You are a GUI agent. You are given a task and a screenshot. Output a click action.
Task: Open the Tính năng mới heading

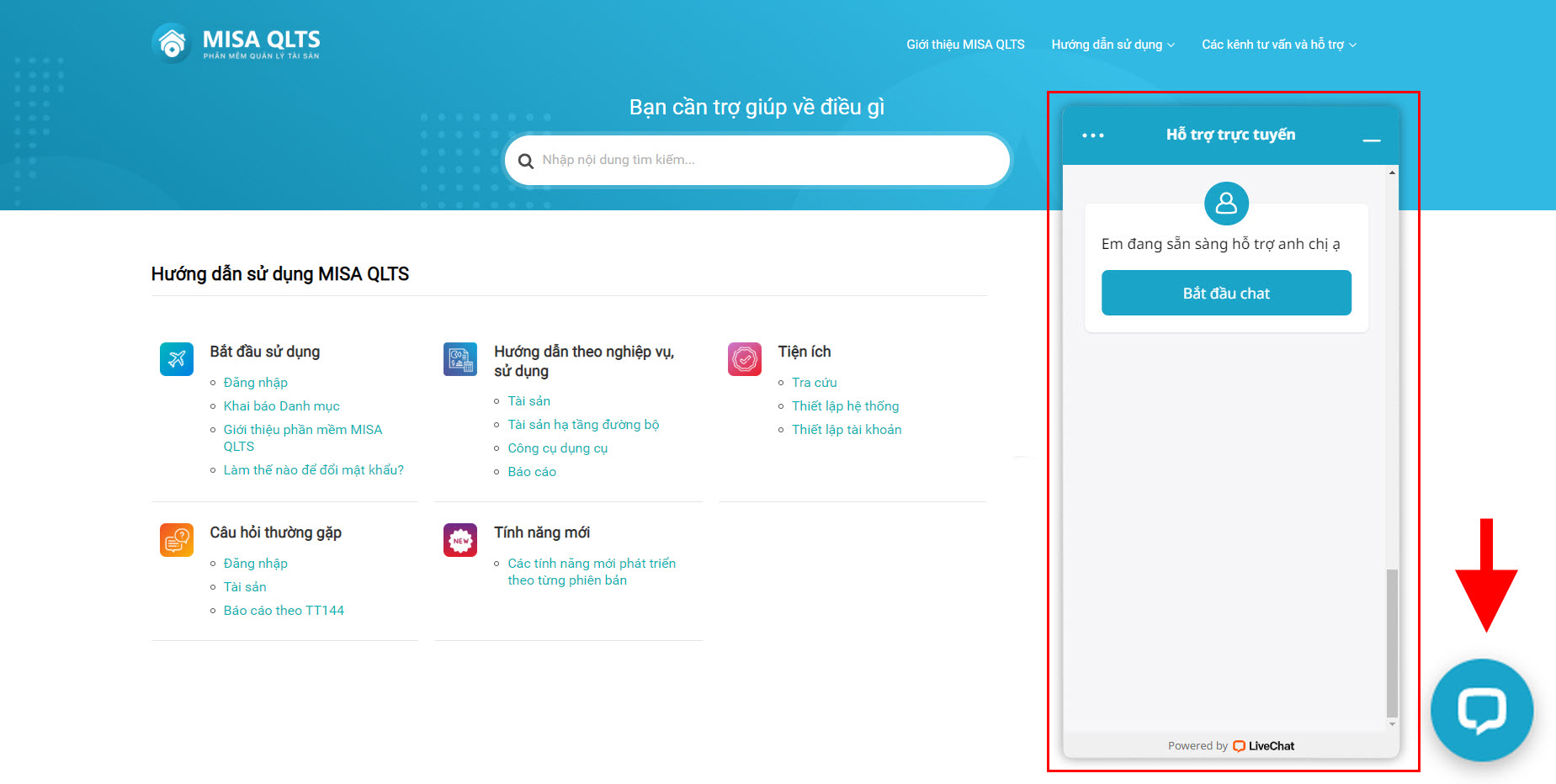coord(542,532)
